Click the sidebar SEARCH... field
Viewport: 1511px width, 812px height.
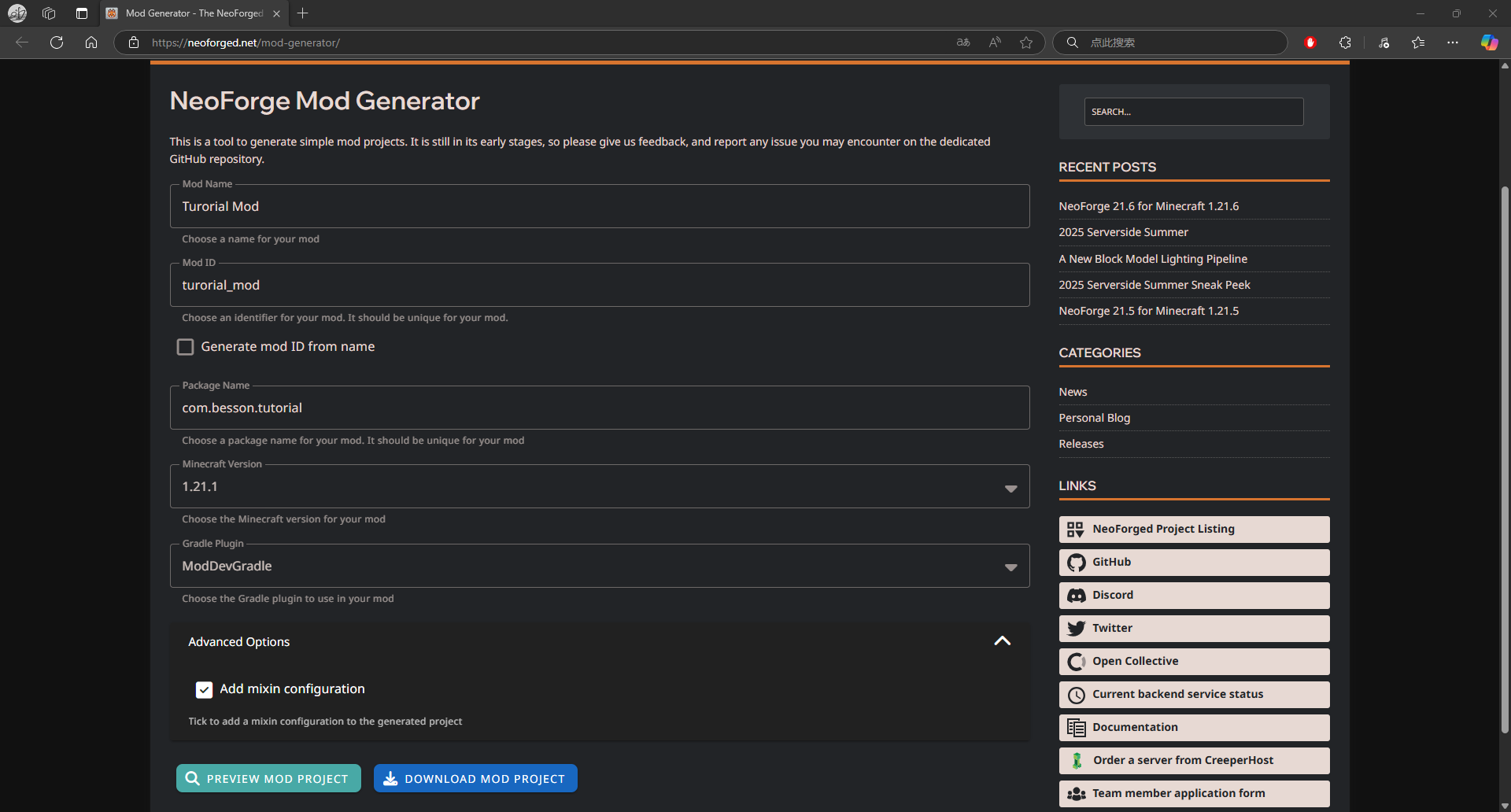[x=1193, y=112]
